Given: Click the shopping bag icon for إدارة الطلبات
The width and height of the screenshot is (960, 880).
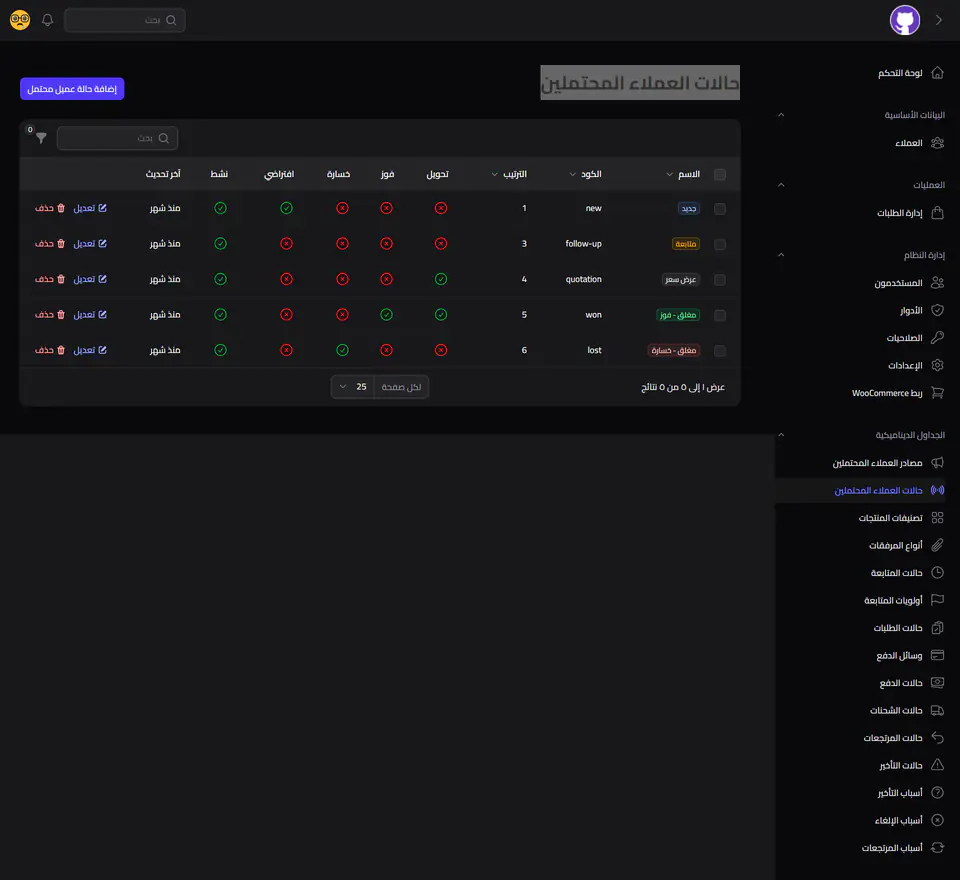Looking at the screenshot, I should point(937,212).
